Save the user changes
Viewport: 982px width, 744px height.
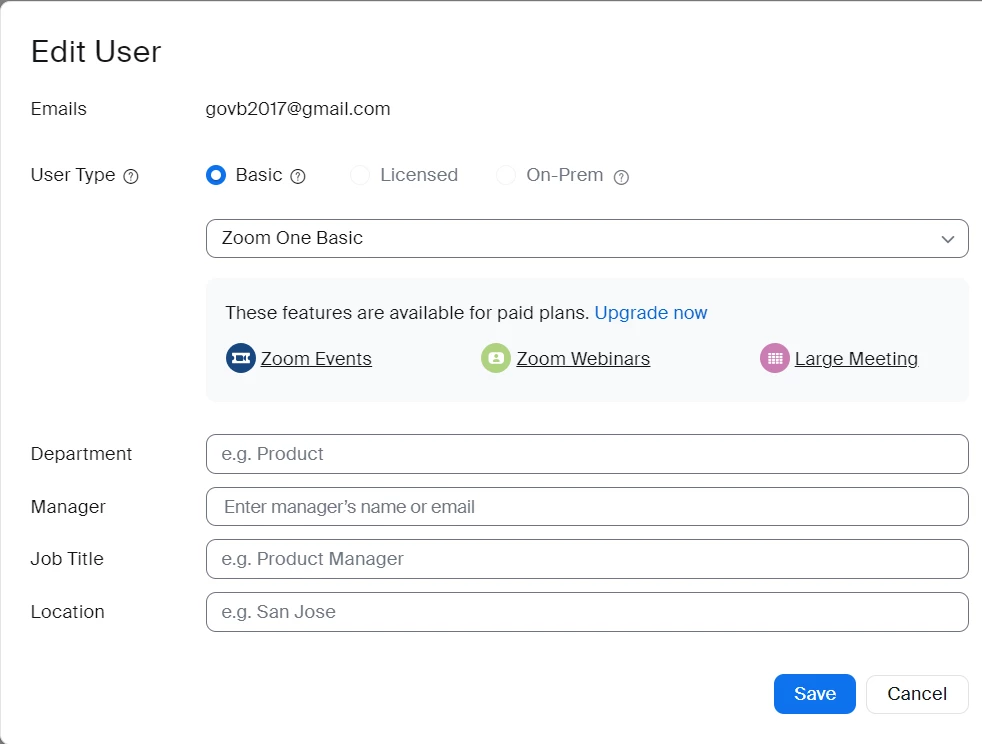815,694
